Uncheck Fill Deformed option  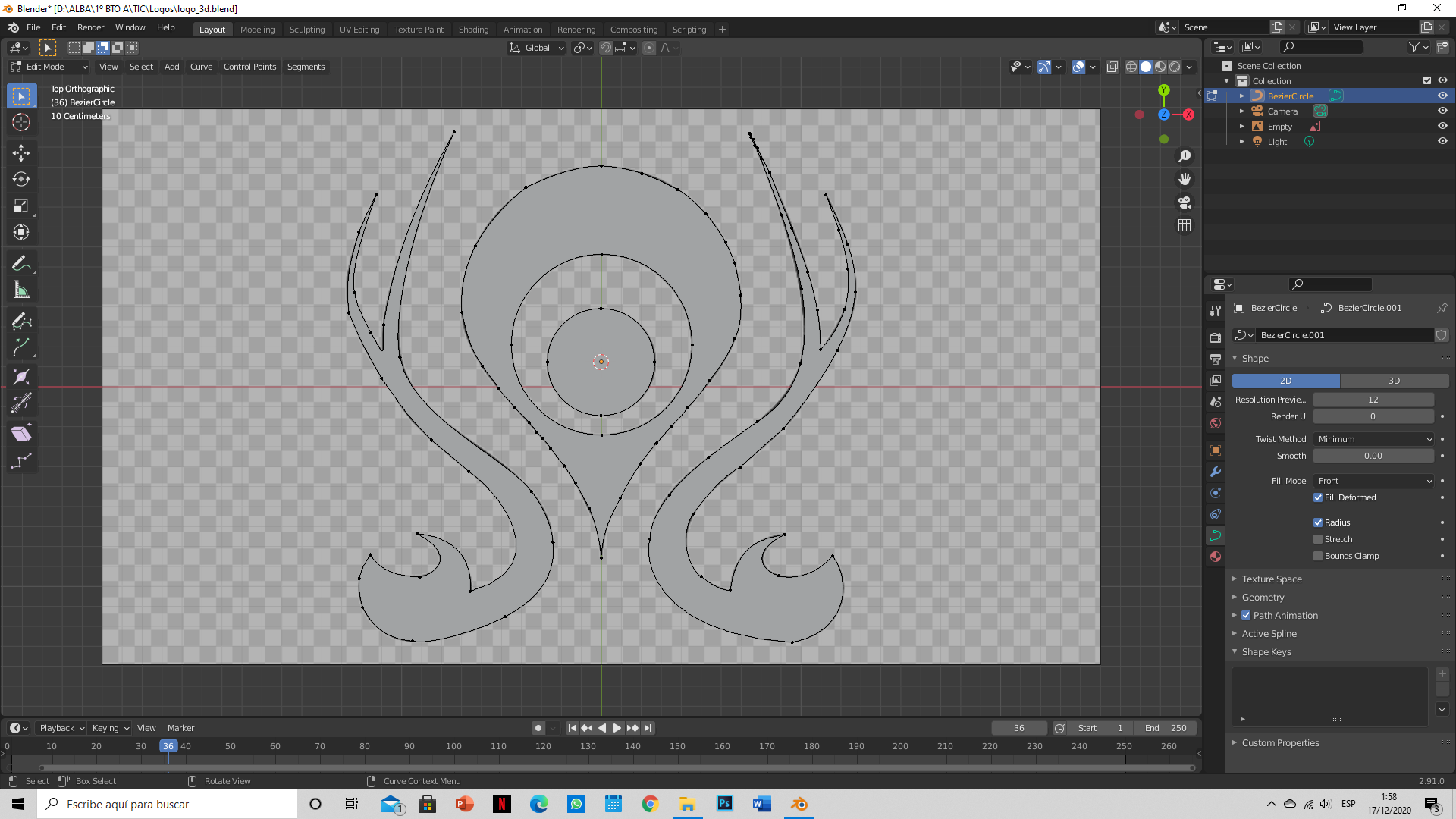click(x=1318, y=497)
